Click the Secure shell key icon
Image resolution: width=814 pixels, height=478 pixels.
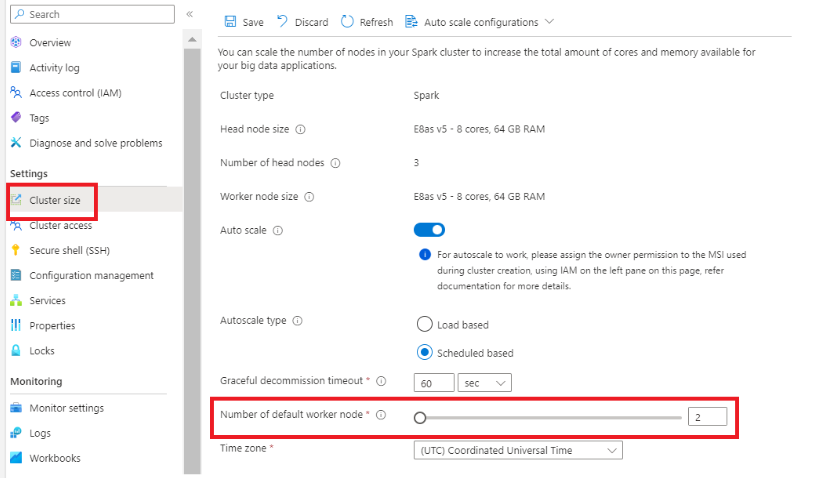coord(16,250)
